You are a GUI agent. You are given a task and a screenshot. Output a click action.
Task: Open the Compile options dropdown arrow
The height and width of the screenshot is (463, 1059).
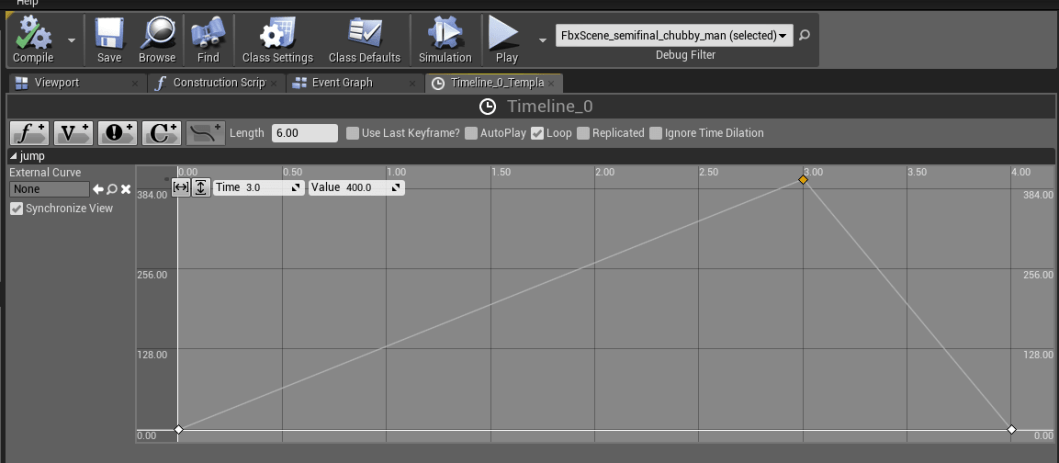(71, 40)
